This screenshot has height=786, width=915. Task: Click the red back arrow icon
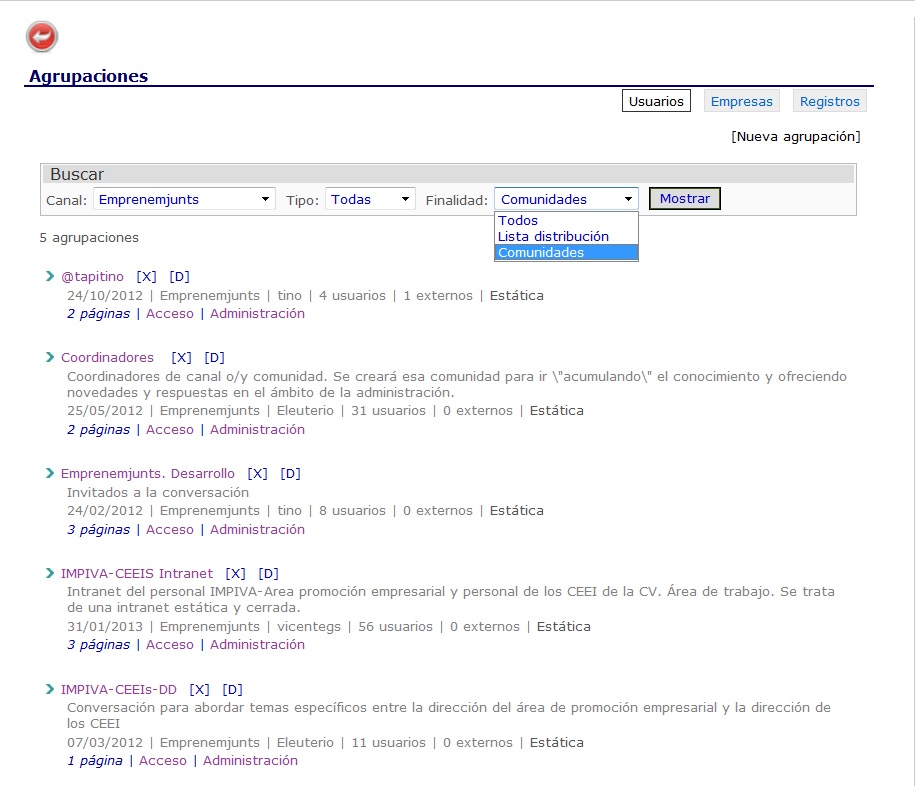[42, 37]
